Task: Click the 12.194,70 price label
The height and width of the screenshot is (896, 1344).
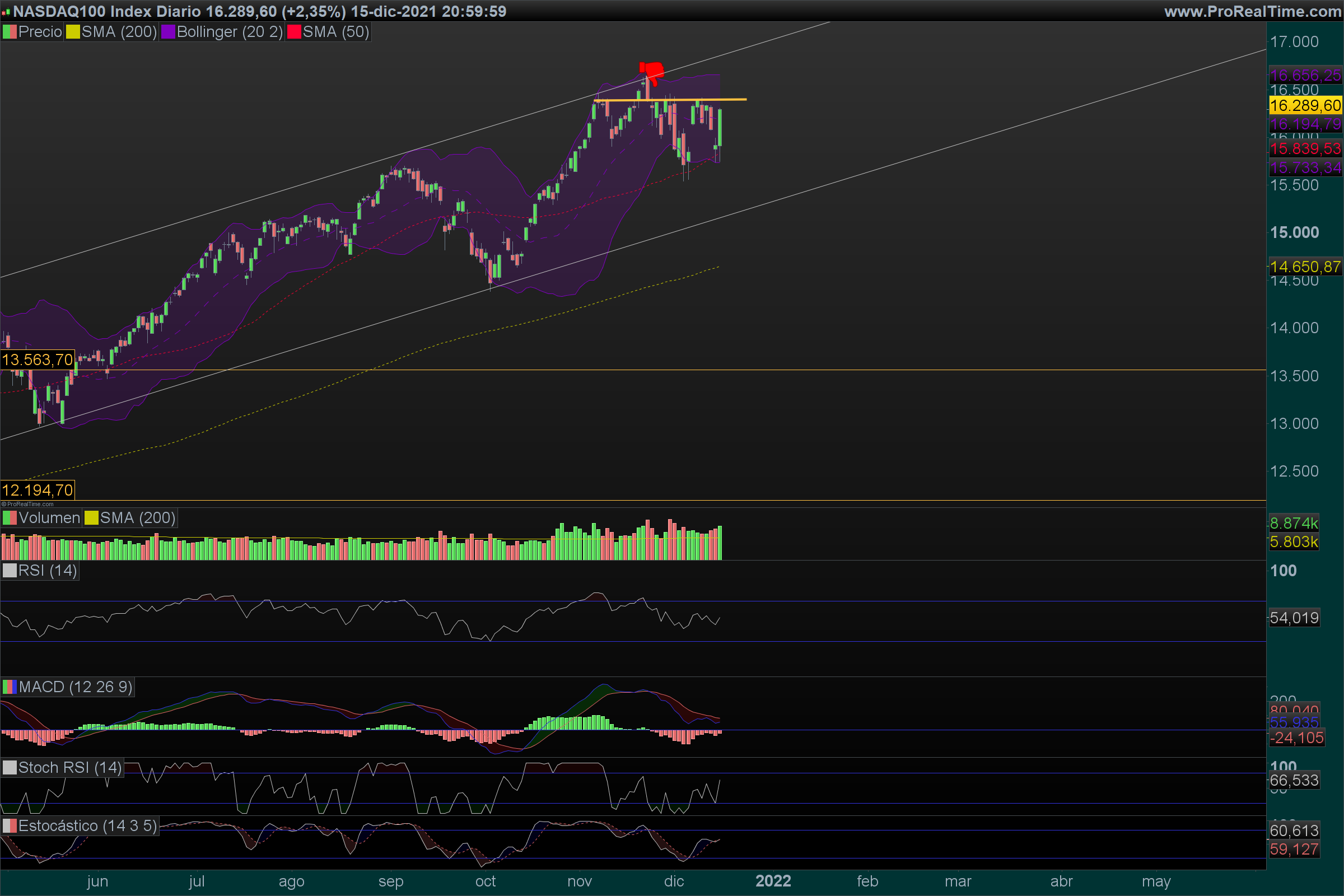Action: [x=37, y=489]
